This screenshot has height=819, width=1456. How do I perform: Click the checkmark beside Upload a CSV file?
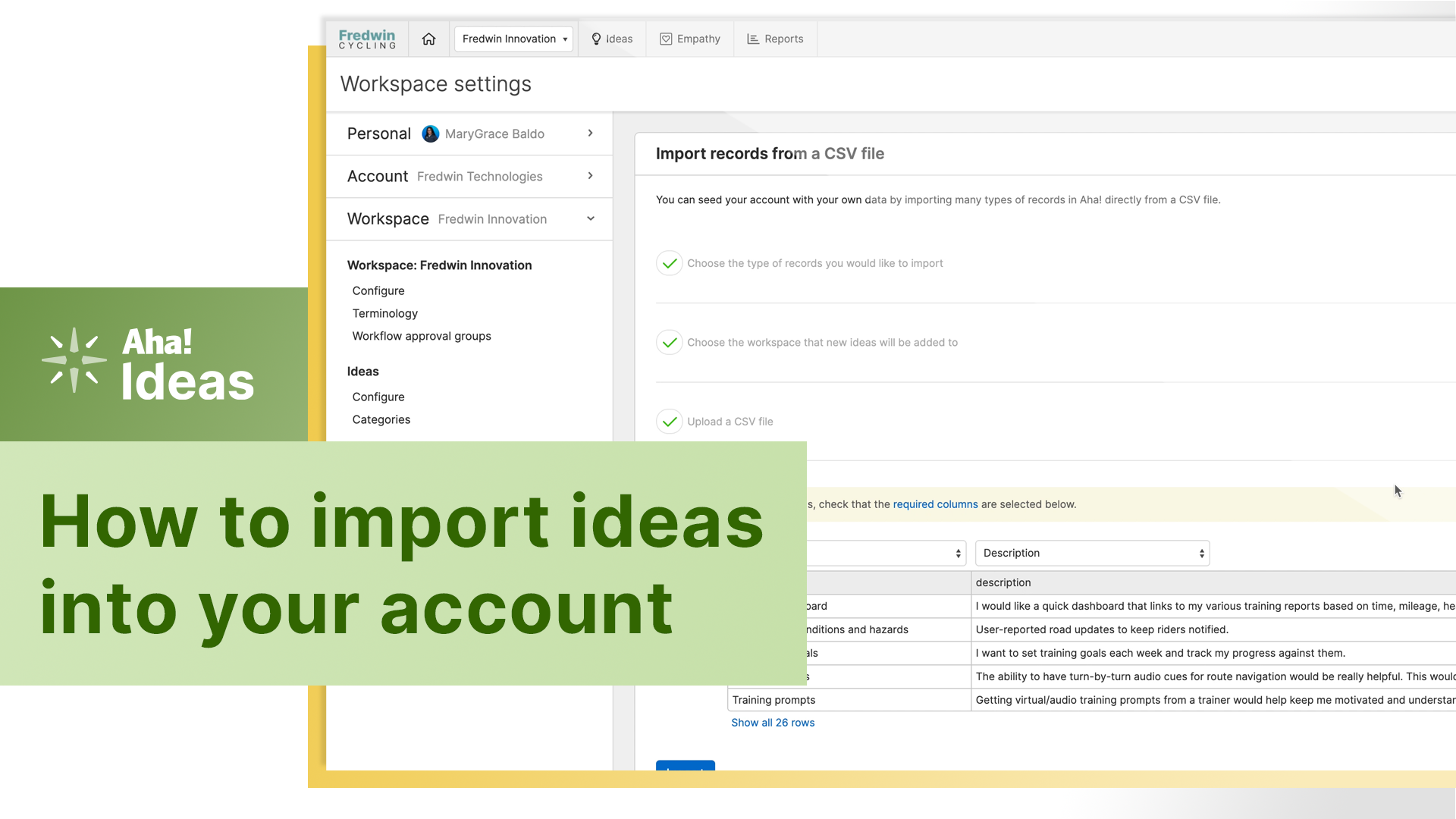[669, 421]
